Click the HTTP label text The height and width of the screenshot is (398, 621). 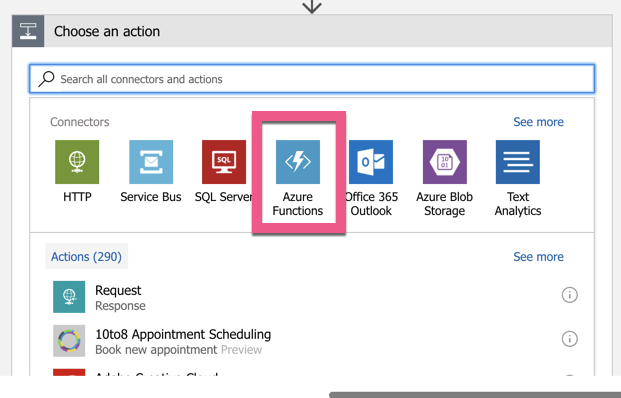pos(77,197)
